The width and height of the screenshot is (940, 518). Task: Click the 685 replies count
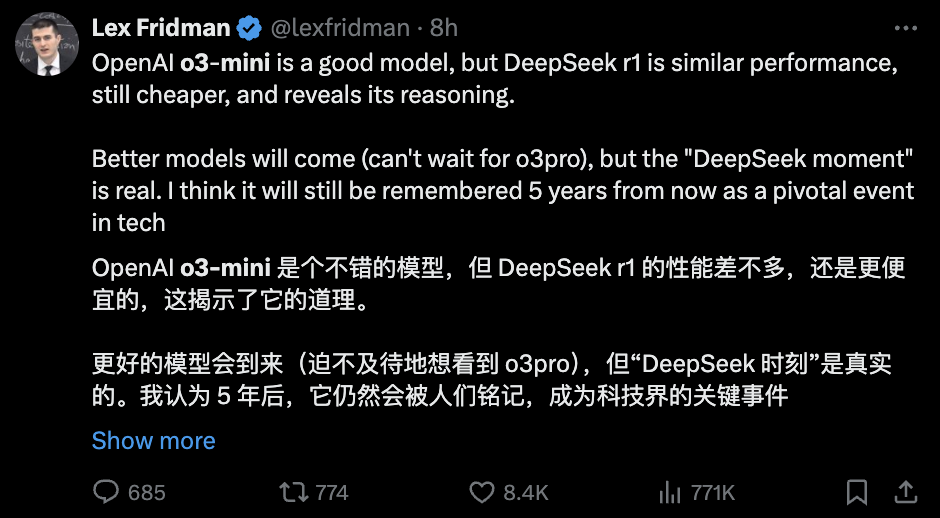(x=146, y=493)
